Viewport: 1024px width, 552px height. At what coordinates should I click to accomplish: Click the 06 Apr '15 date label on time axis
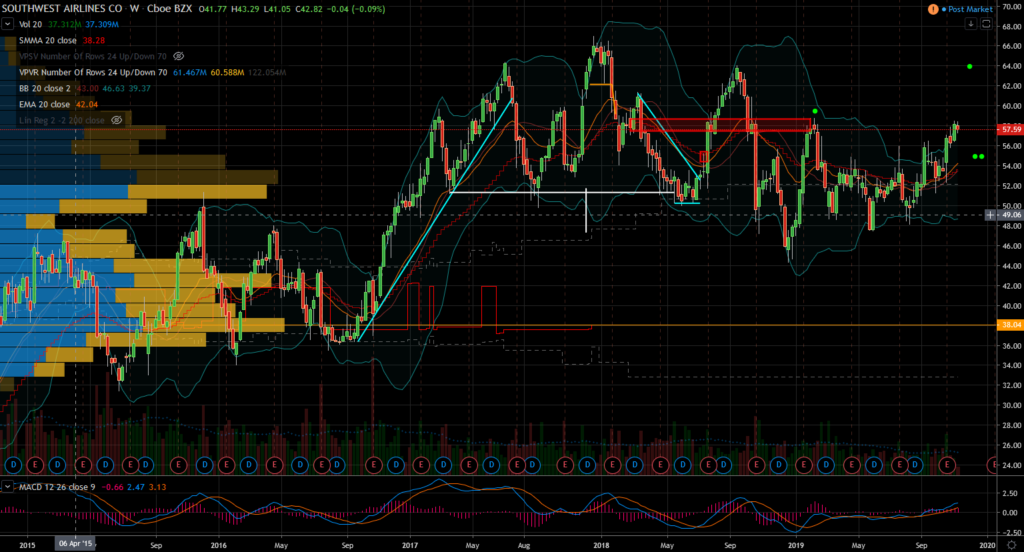(76, 544)
